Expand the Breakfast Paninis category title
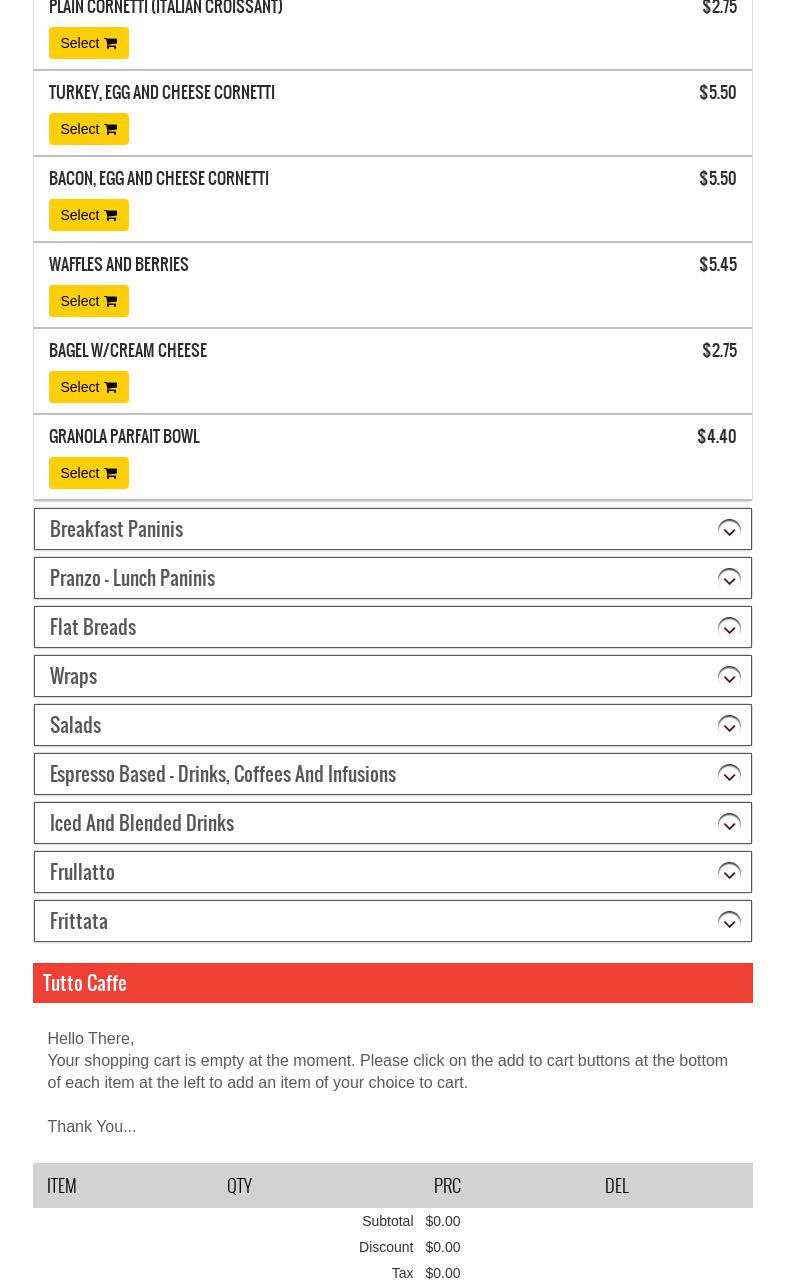This screenshot has width=785, height=1284. (116, 529)
